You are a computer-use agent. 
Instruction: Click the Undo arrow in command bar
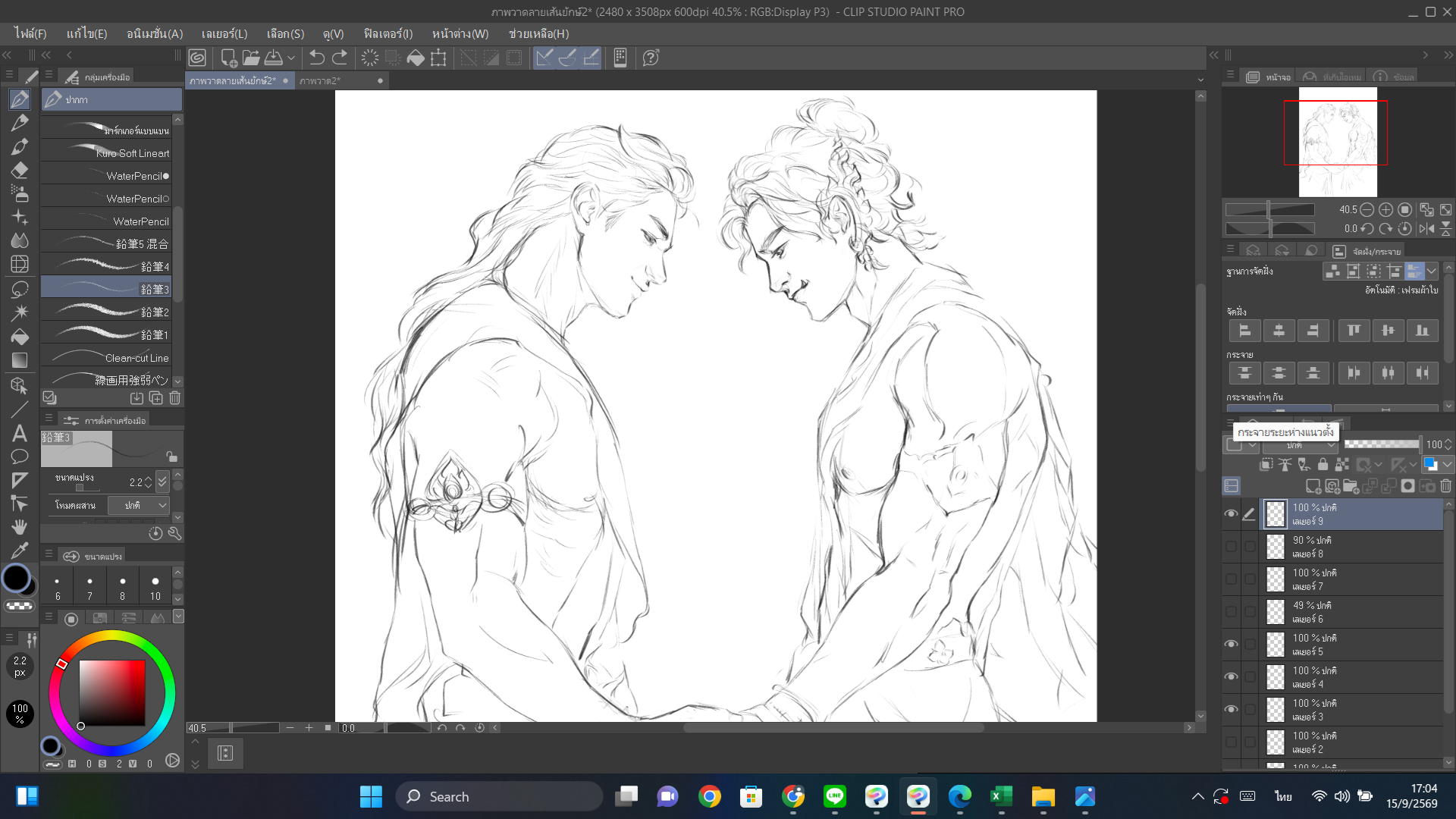pyautogui.click(x=317, y=58)
